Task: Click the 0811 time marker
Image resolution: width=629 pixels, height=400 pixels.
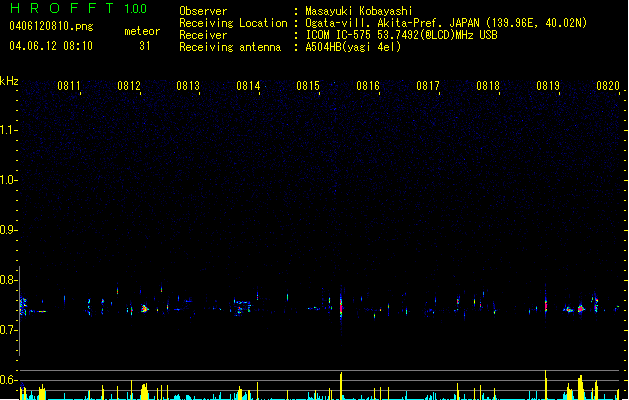Action: click(x=69, y=85)
